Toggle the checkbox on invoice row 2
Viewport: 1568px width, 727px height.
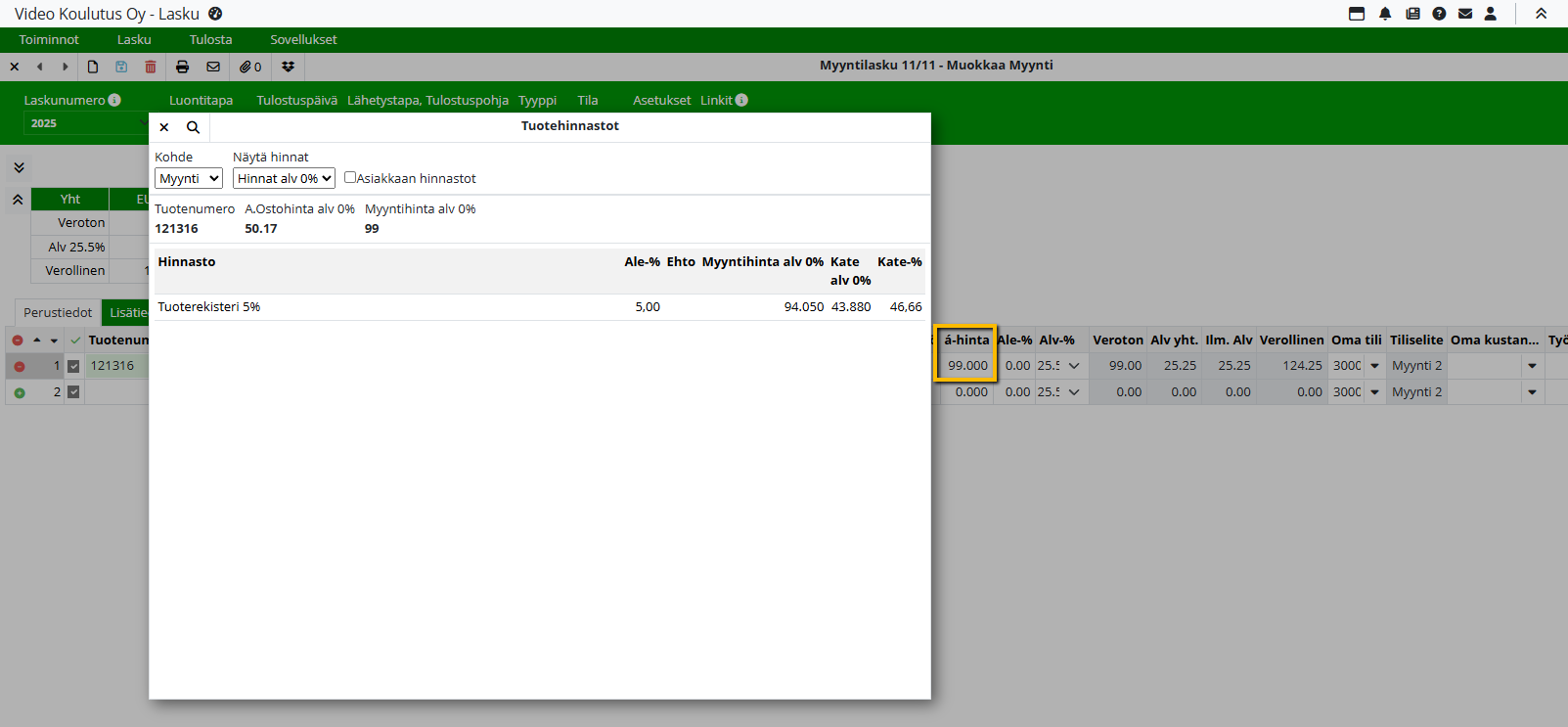[73, 392]
